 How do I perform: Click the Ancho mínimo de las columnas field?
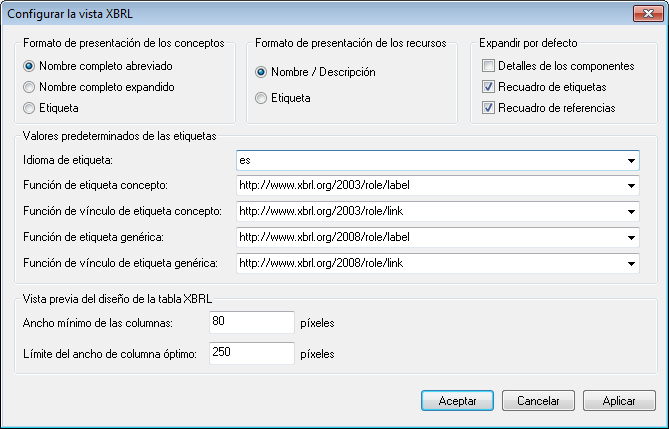(252, 323)
